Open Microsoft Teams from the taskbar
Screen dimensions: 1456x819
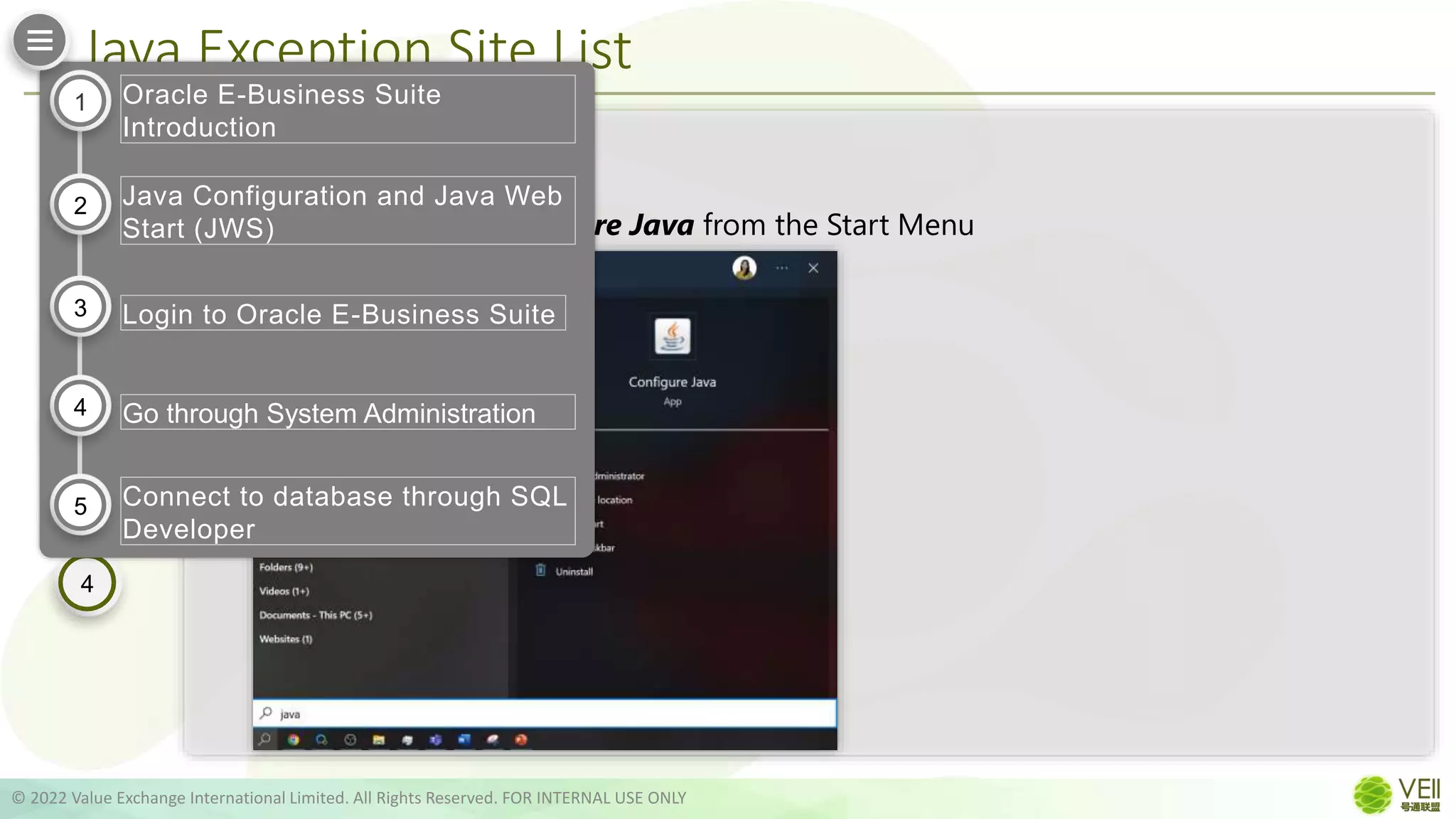(x=435, y=739)
